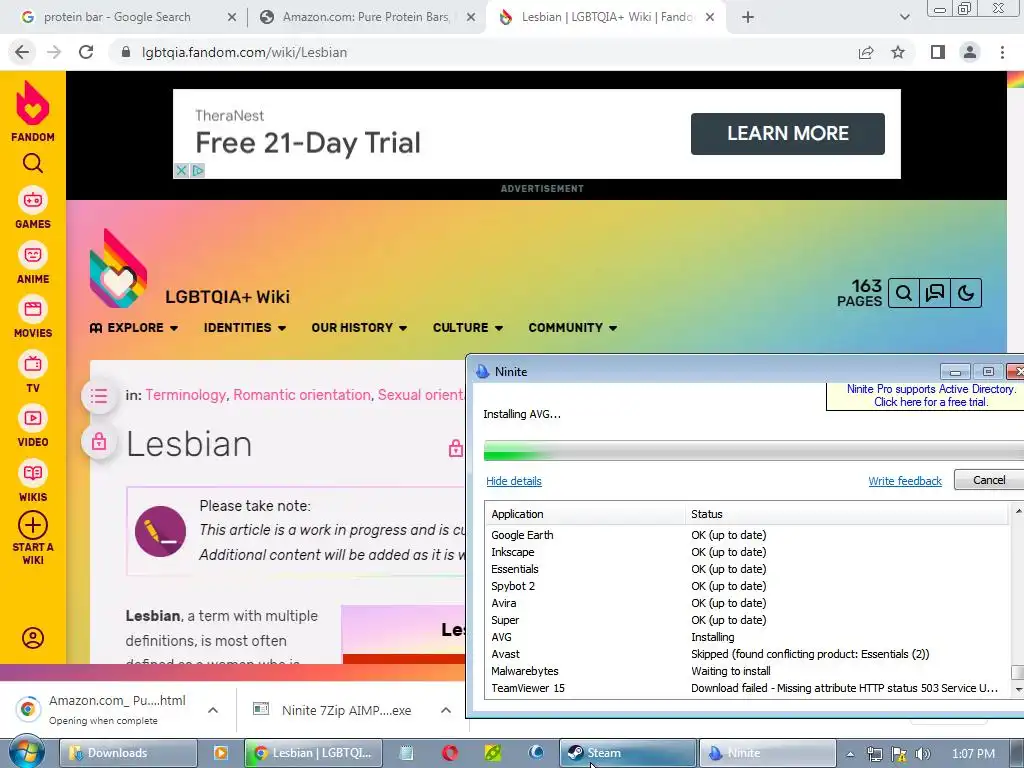Screen dimensions: 1024x768
Task: Click Learn More on TheraNest ad
Action: click(788, 134)
